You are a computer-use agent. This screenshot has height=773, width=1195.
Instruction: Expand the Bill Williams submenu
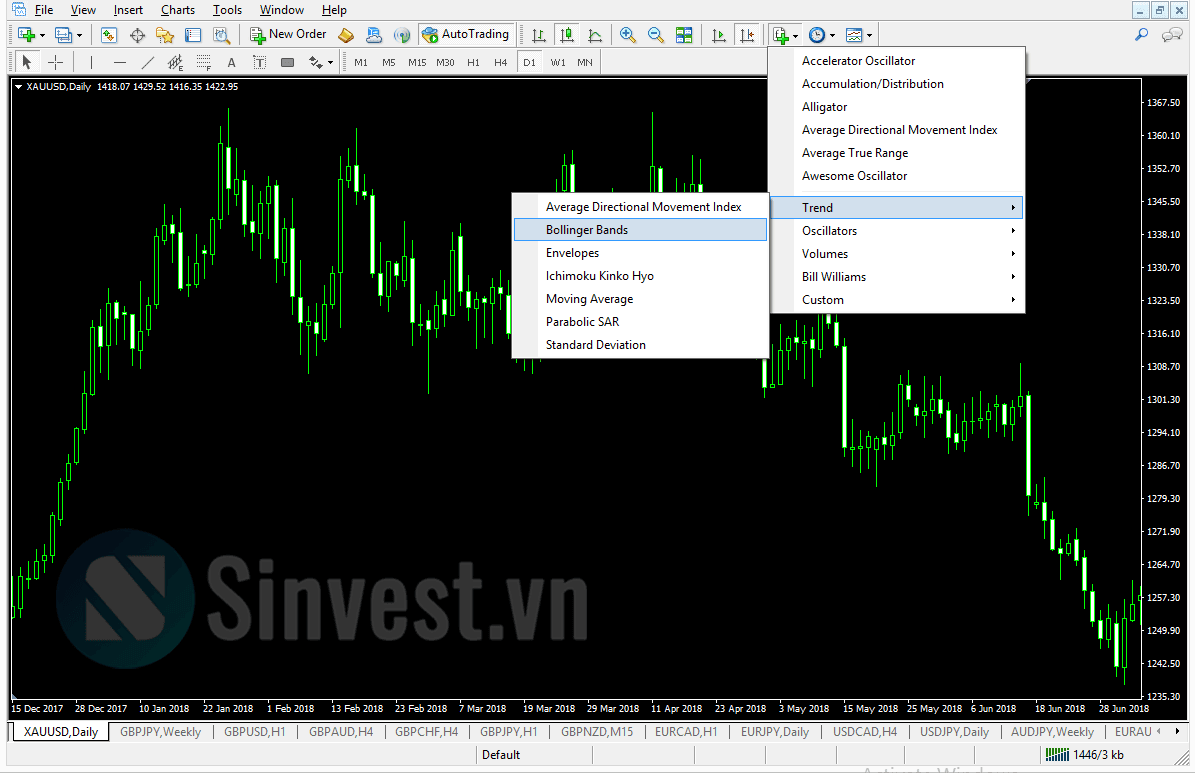[x=897, y=277]
